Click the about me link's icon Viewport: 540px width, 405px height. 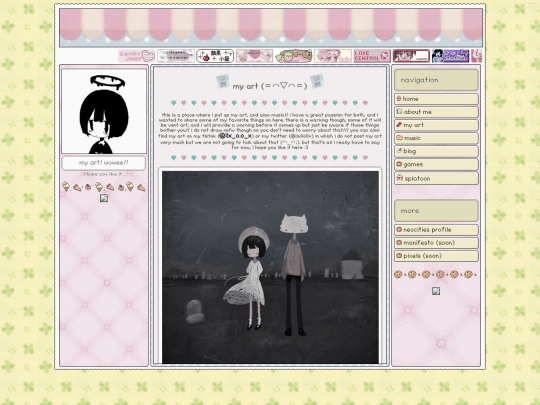(x=399, y=112)
